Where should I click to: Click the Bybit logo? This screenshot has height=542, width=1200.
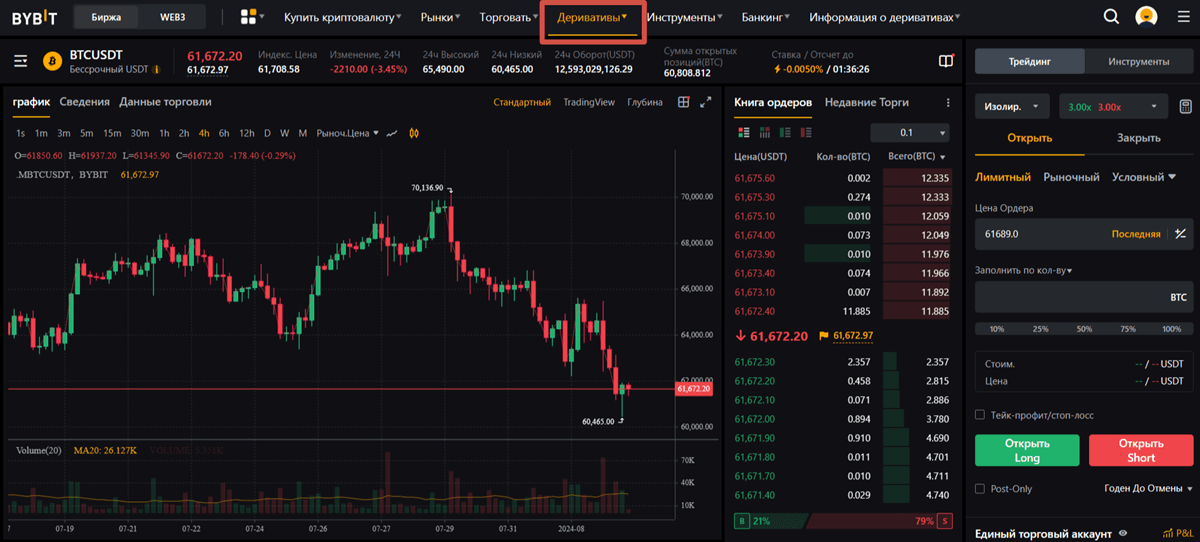click(x=34, y=17)
